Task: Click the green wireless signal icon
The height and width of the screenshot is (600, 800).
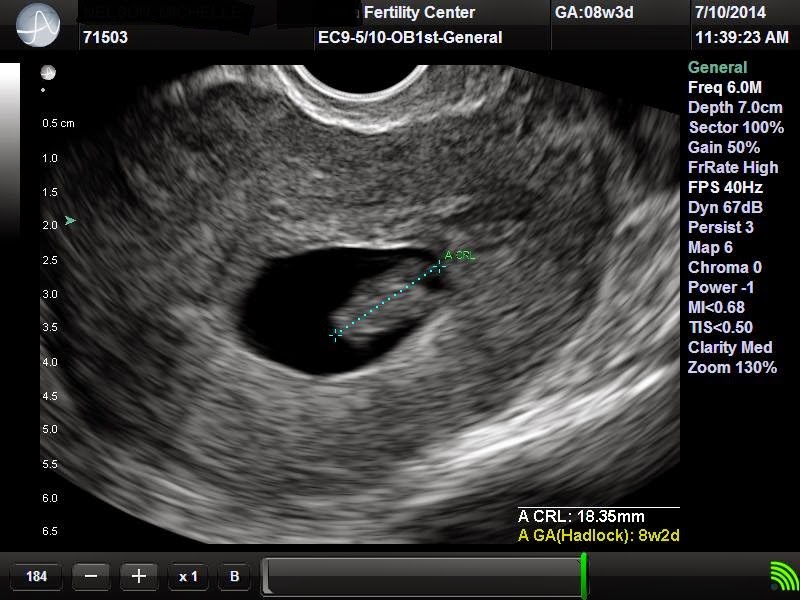Action: [x=785, y=576]
